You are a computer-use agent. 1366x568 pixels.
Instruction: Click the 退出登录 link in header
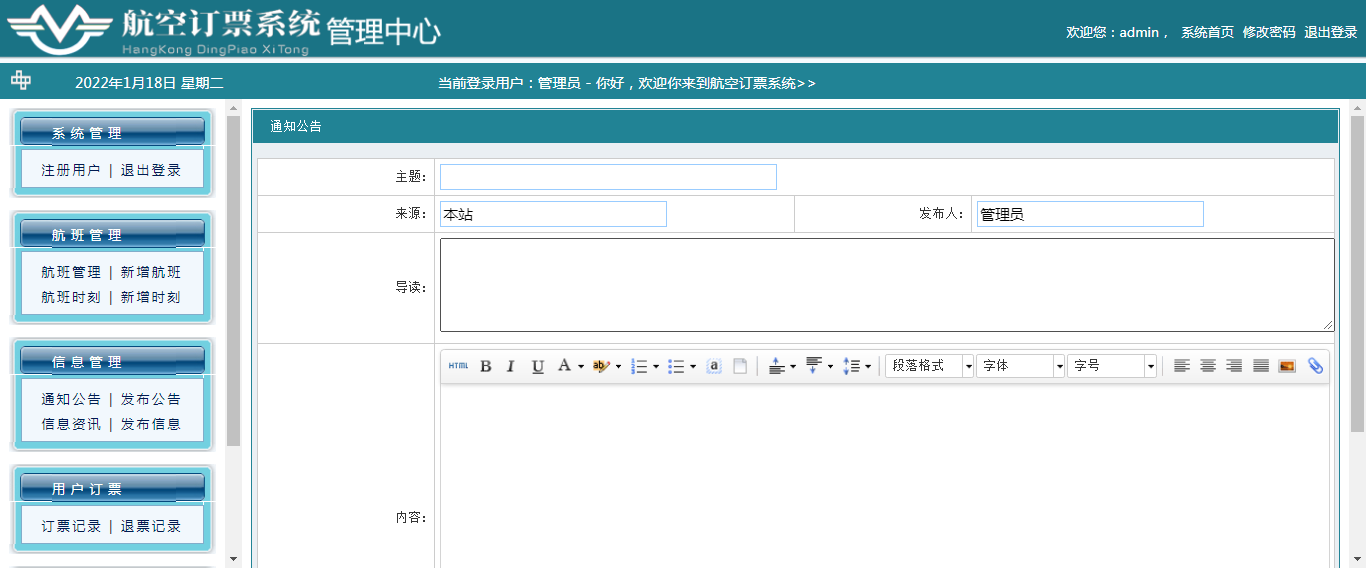(1330, 32)
